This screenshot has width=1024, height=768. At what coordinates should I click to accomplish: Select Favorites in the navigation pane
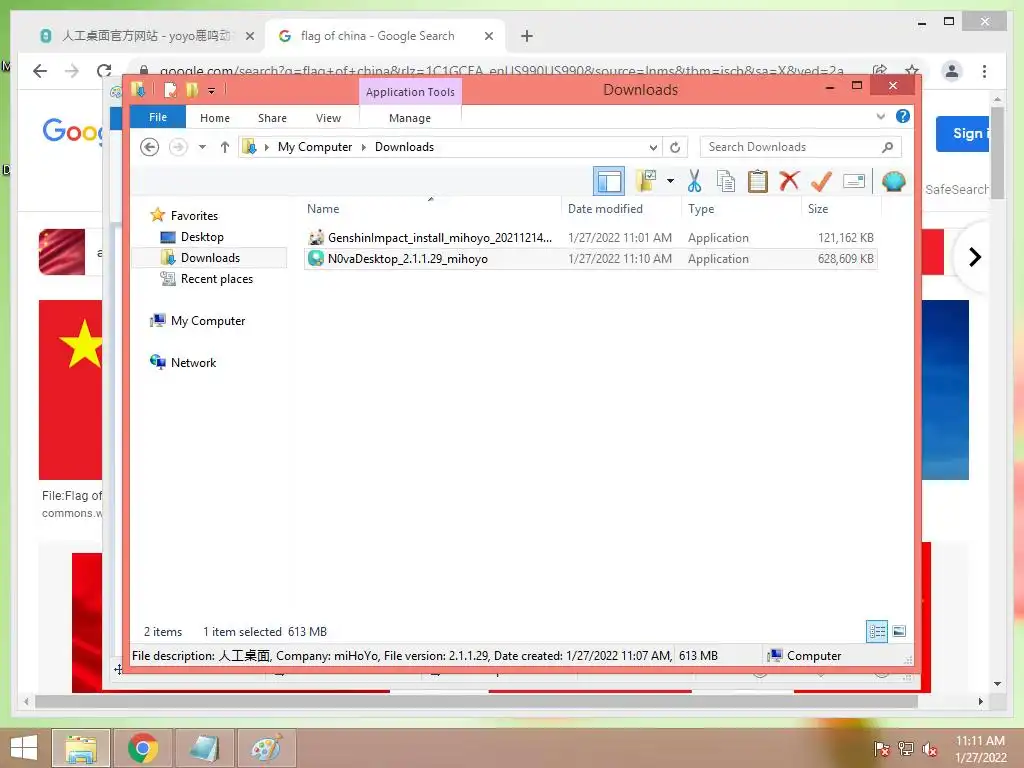click(x=194, y=216)
